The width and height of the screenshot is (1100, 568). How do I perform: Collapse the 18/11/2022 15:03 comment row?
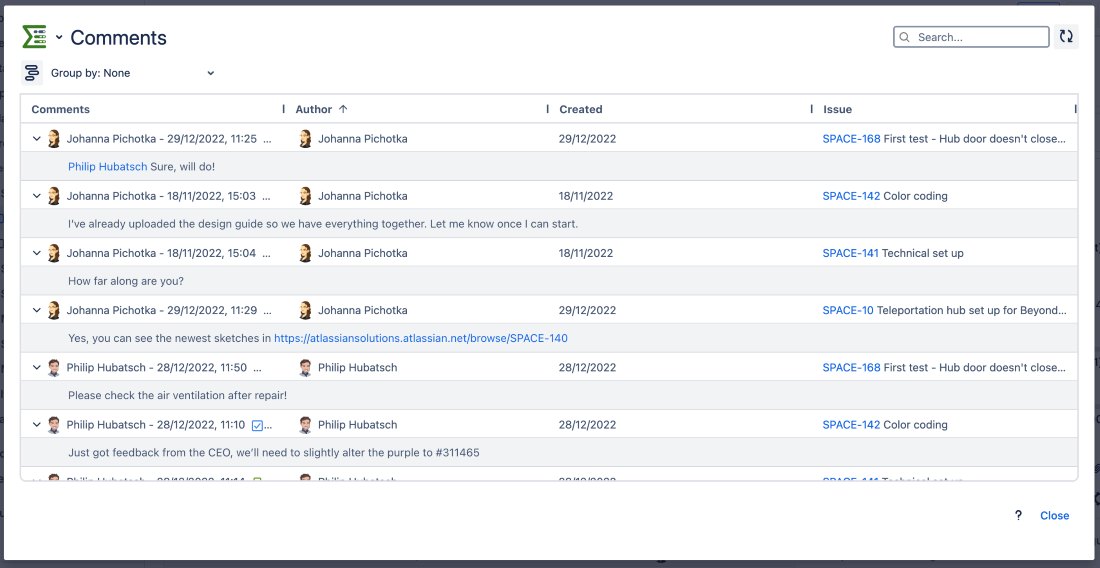(x=36, y=196)
